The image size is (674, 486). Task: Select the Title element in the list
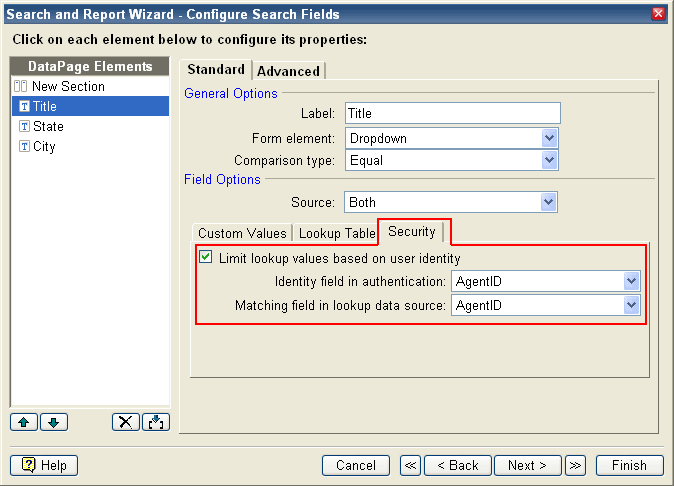(x=91, y=106)
